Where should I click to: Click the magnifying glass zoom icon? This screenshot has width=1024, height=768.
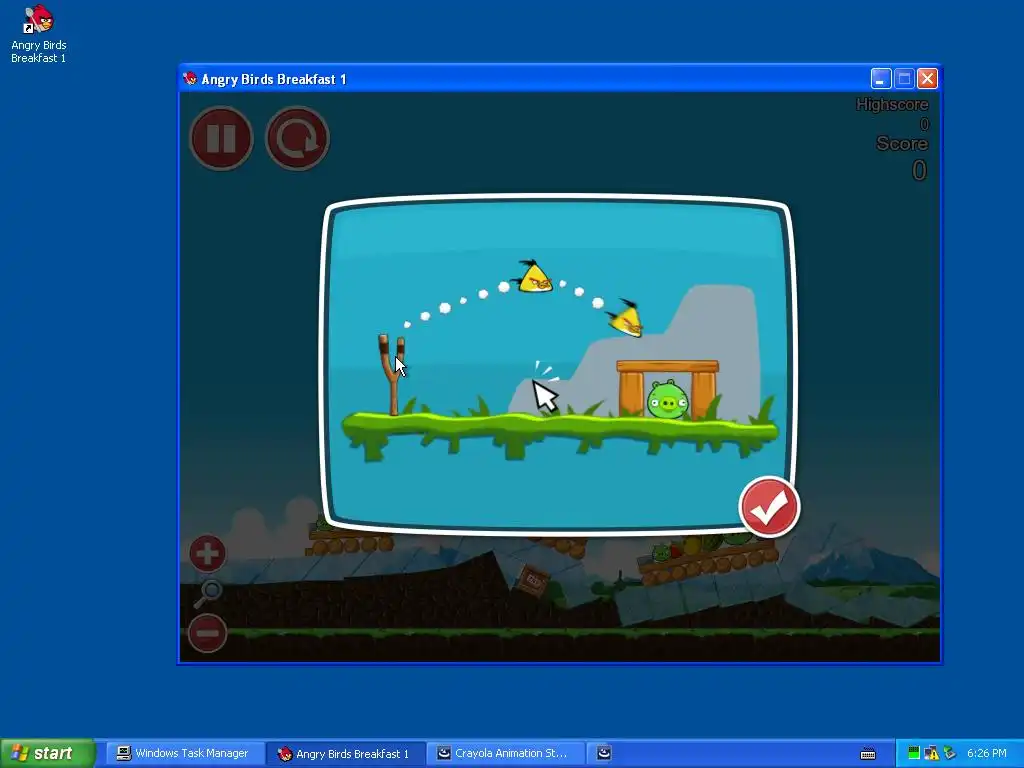pyautogui.click(x=209, y=593)
